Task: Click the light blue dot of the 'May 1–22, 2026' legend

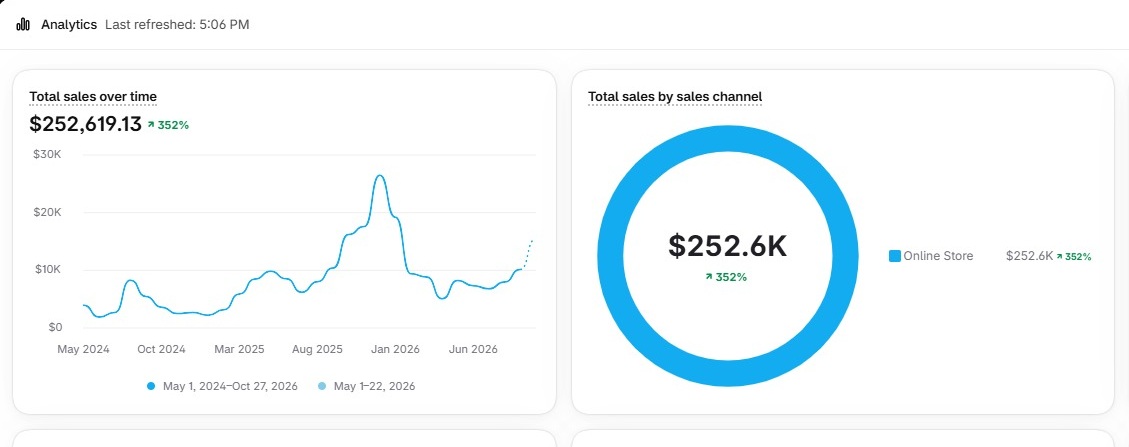Action: click(322, 387)
